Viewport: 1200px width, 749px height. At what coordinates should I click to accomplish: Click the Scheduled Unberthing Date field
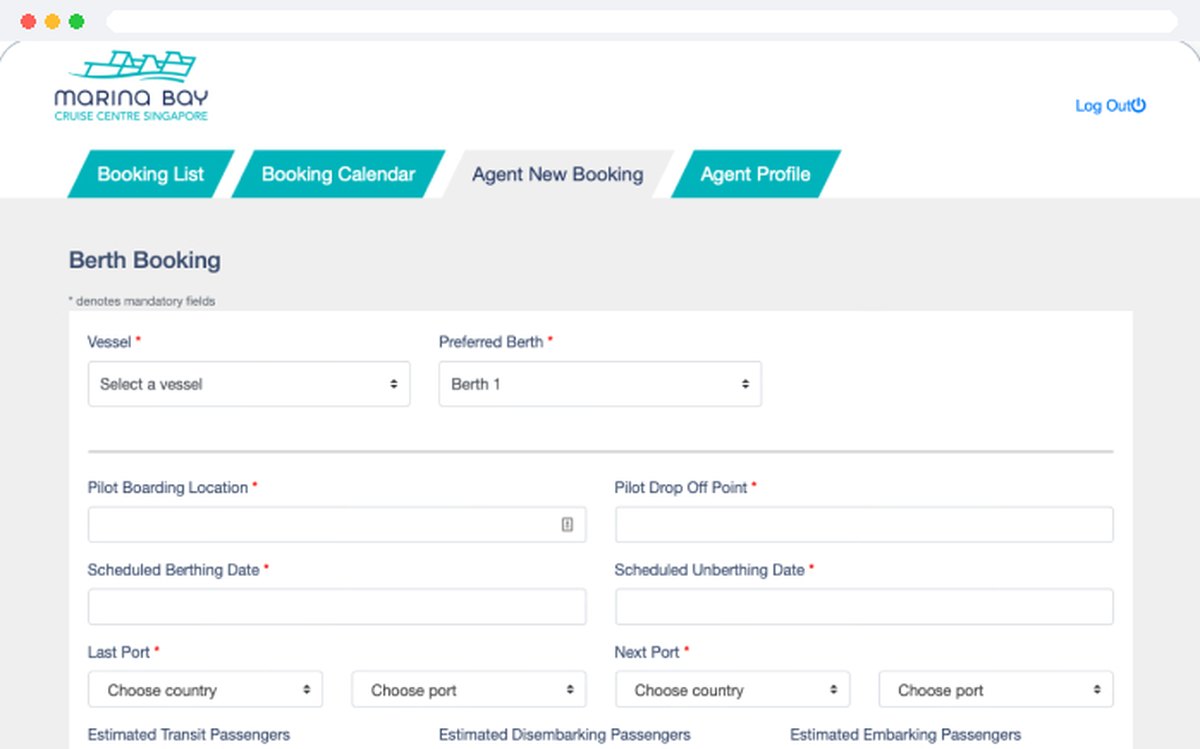coord(864,607)
